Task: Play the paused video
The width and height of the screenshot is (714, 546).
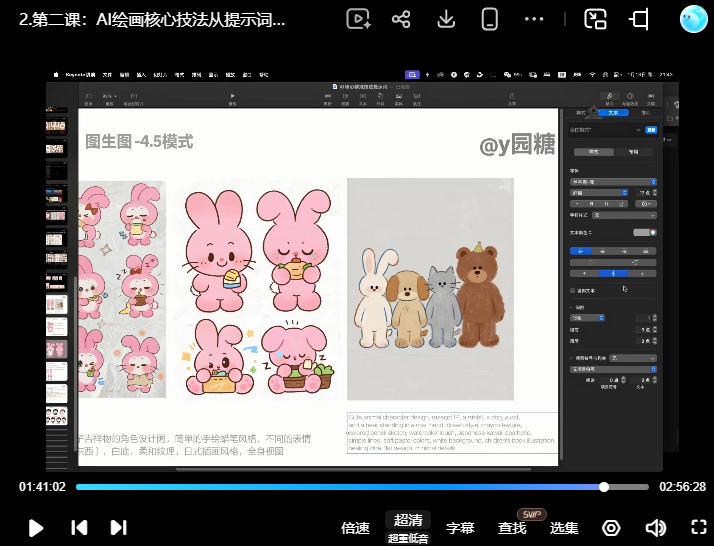Action: [36, 528]
